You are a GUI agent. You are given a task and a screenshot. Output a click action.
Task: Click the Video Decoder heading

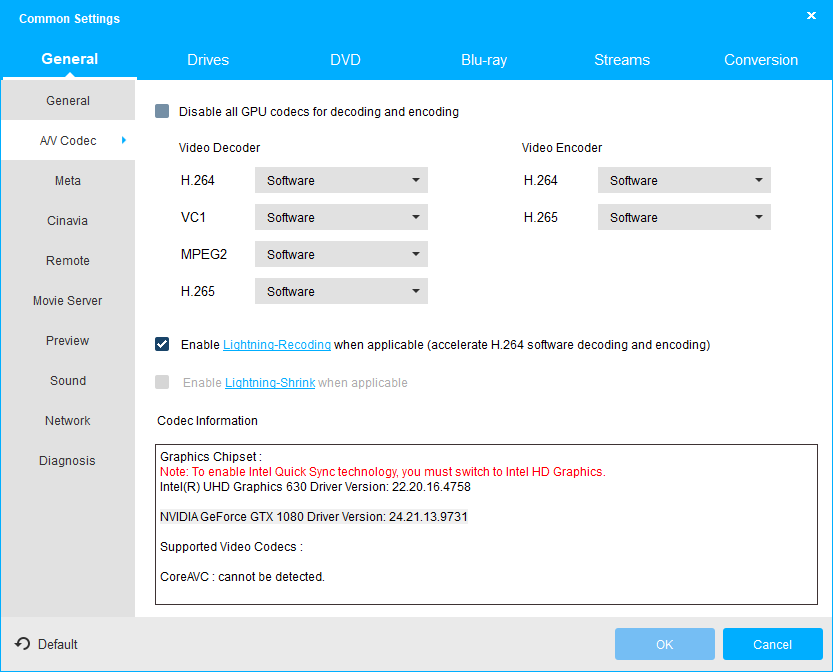click(219, 148)
